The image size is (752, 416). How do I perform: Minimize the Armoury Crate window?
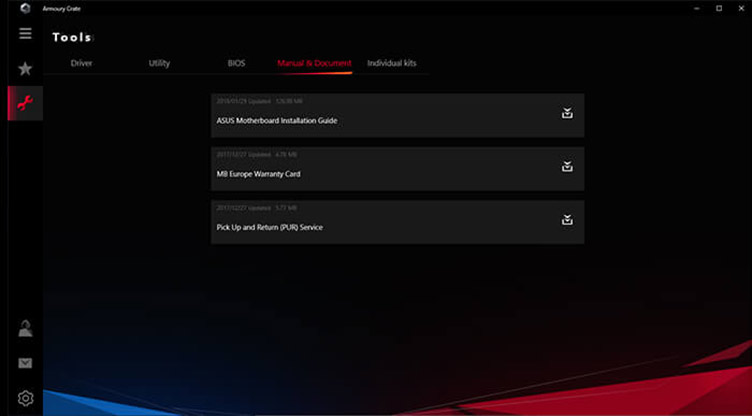(x=696, y=8)
